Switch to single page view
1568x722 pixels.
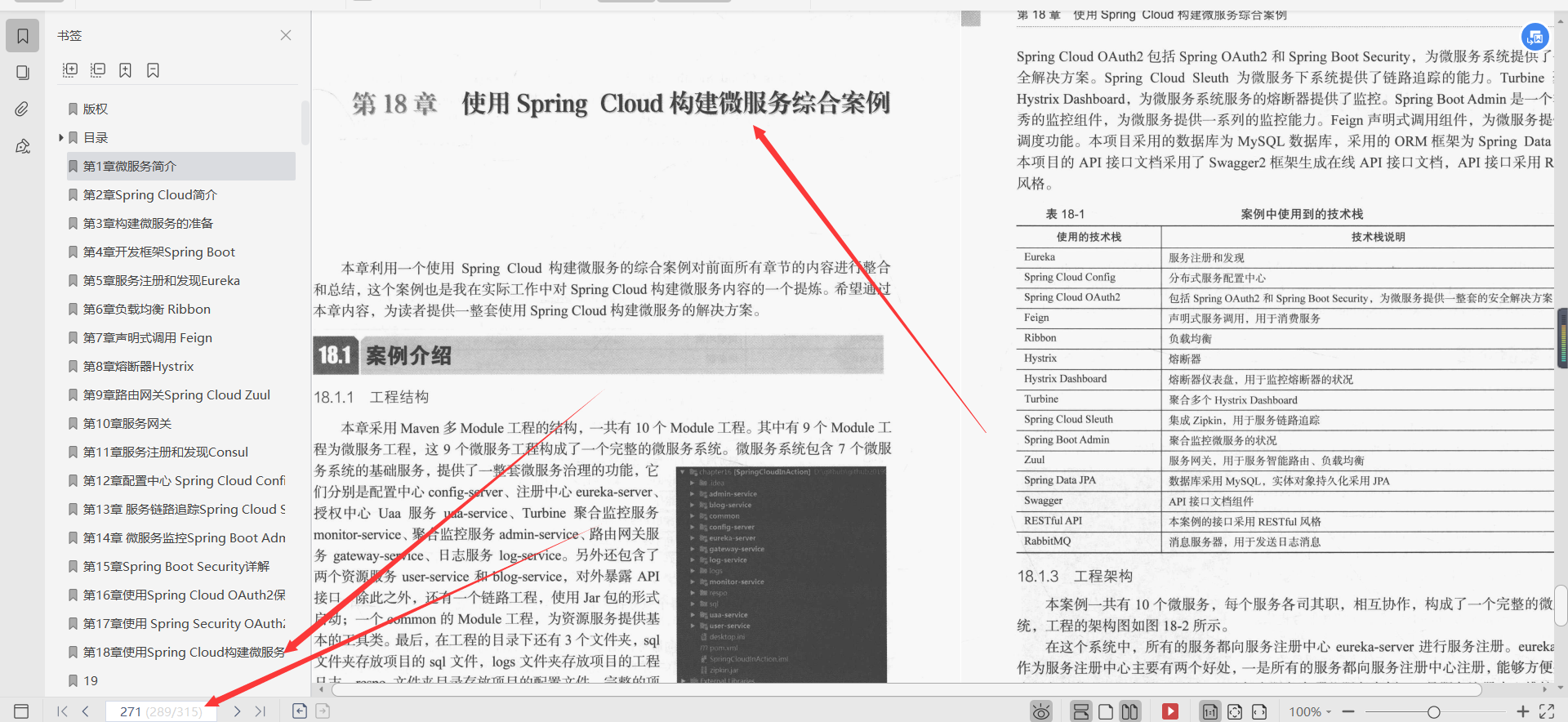coord(1106,711)
